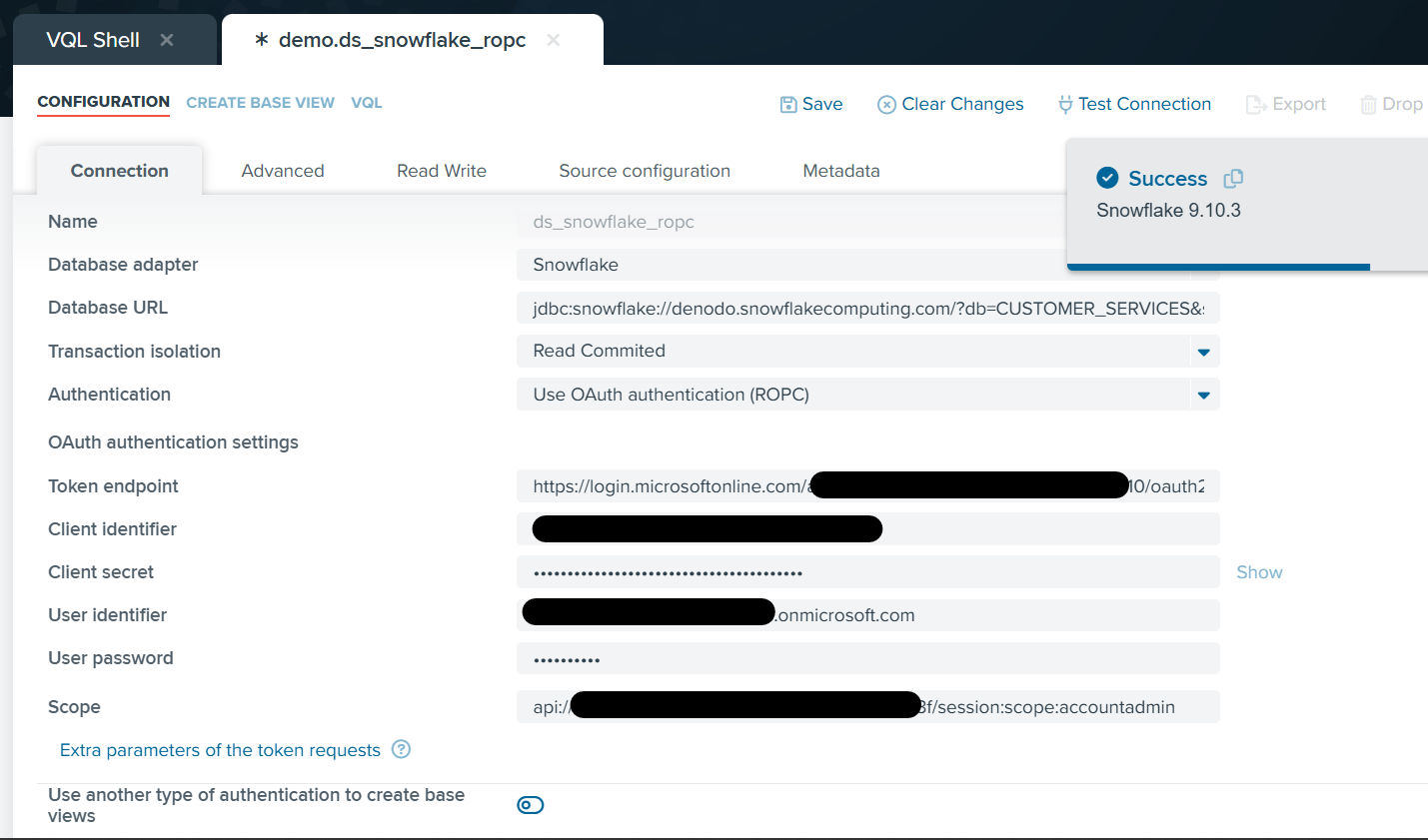The width and height of the screenshot is (1428, 840).
Task: Open the CREATE BASE VIEW section
Action: [x=260, y=103]
